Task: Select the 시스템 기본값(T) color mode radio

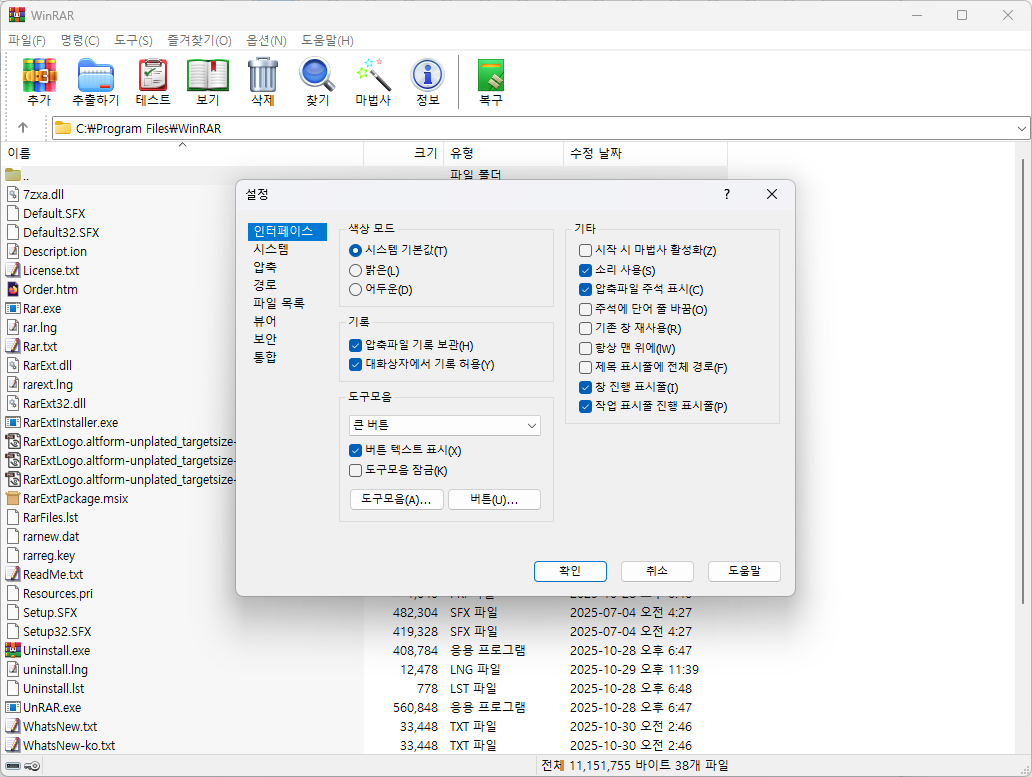Action: [x=355, y=251]
